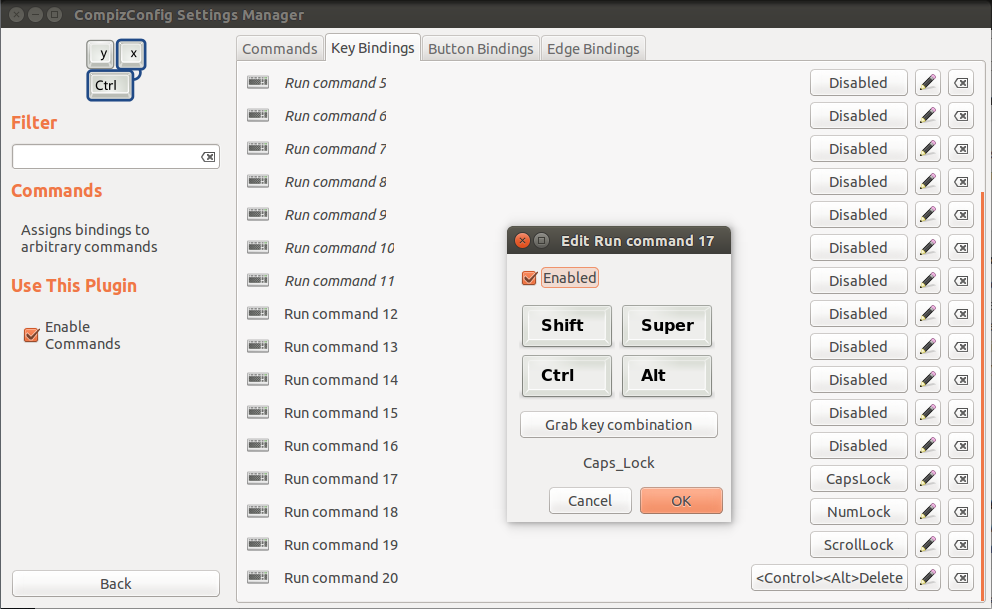Viewport: 992px width, 609px height.
Task: Reset Run command 6 binding to default
Action: click(961, 116)
